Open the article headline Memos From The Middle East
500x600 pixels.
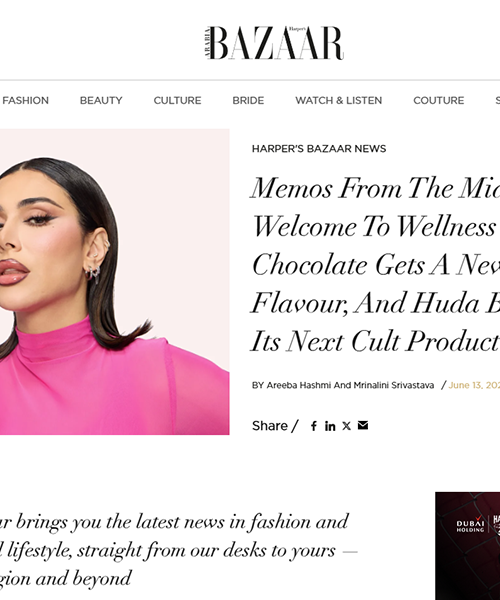point(376,265)
